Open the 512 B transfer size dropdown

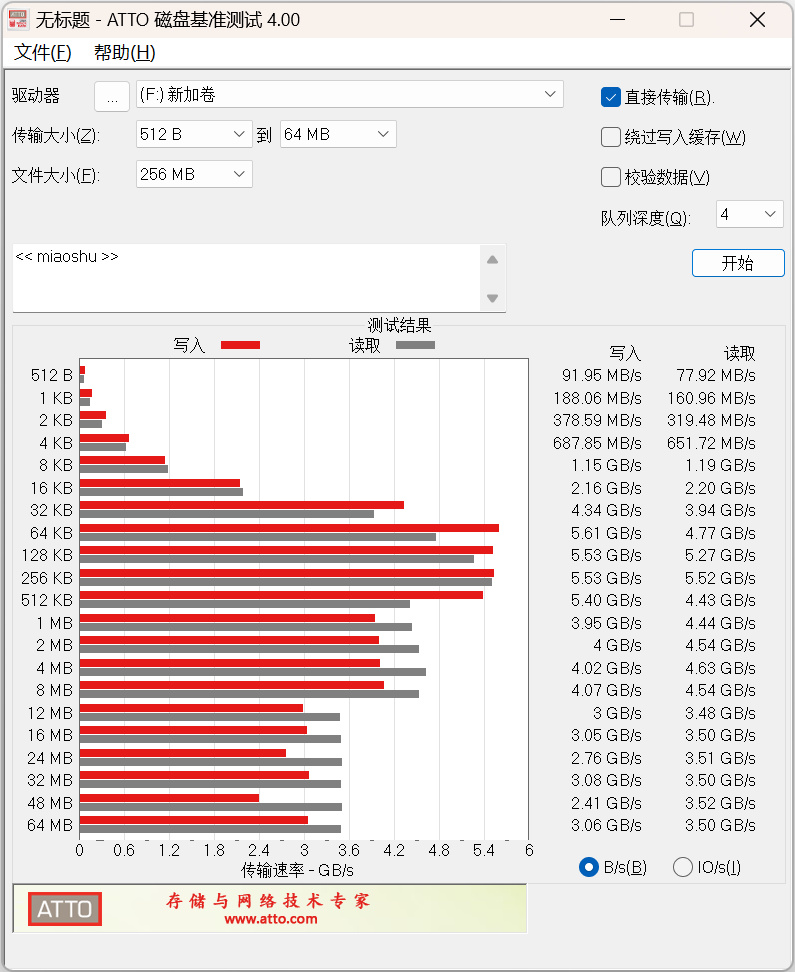point(194,134)
